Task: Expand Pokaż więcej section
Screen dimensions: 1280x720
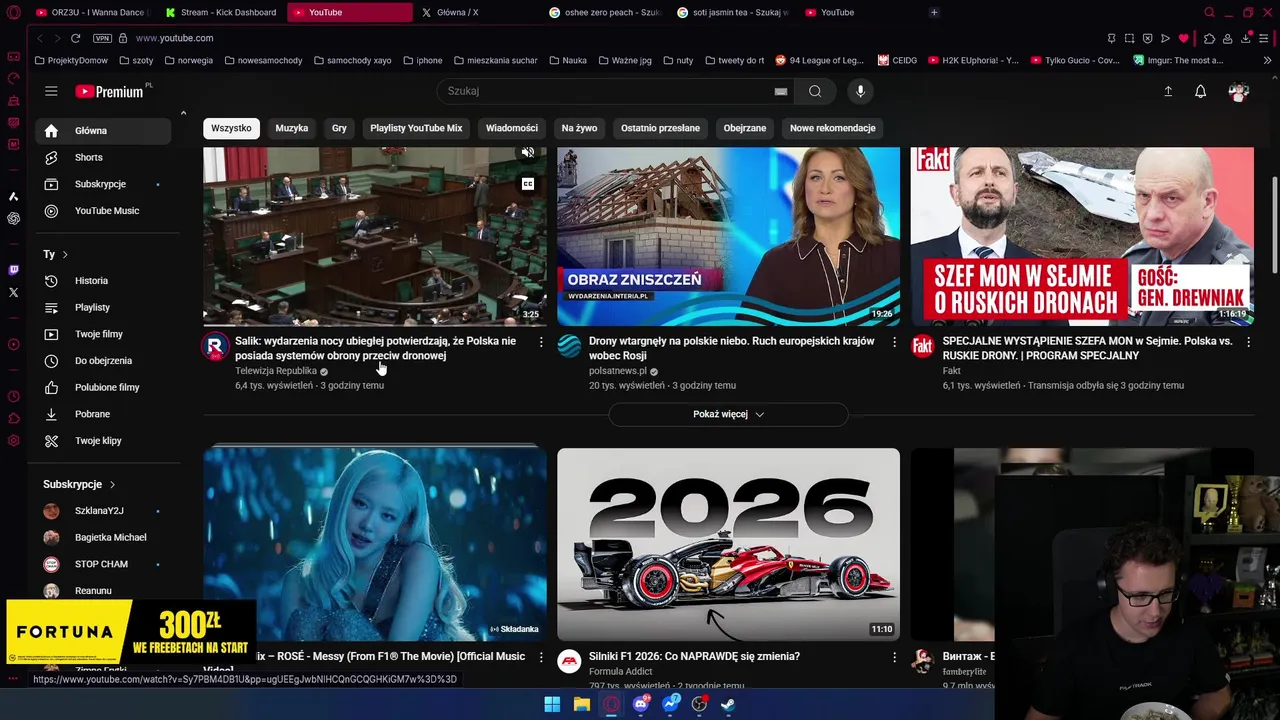Action: coord(728,414)
